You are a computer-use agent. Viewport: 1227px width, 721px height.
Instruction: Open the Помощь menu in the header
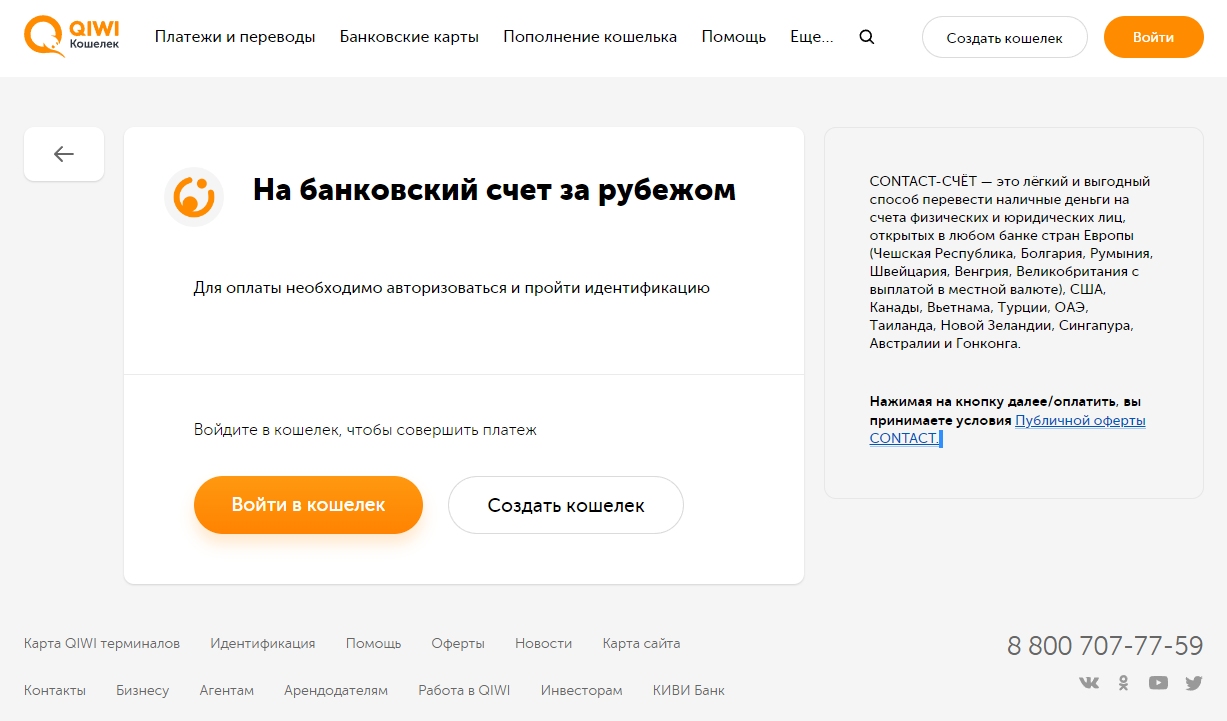pyautogui.click(x=734, y=37)
